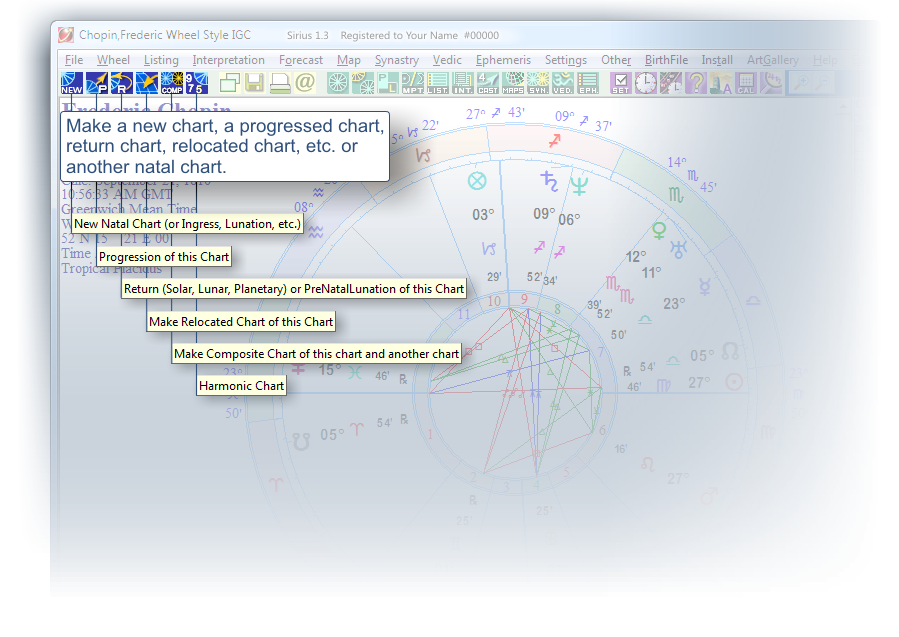The width and height of the screenshot is (899, 637).
Task: Click the VED. Vedic Om icon
Action: point(563,83)
